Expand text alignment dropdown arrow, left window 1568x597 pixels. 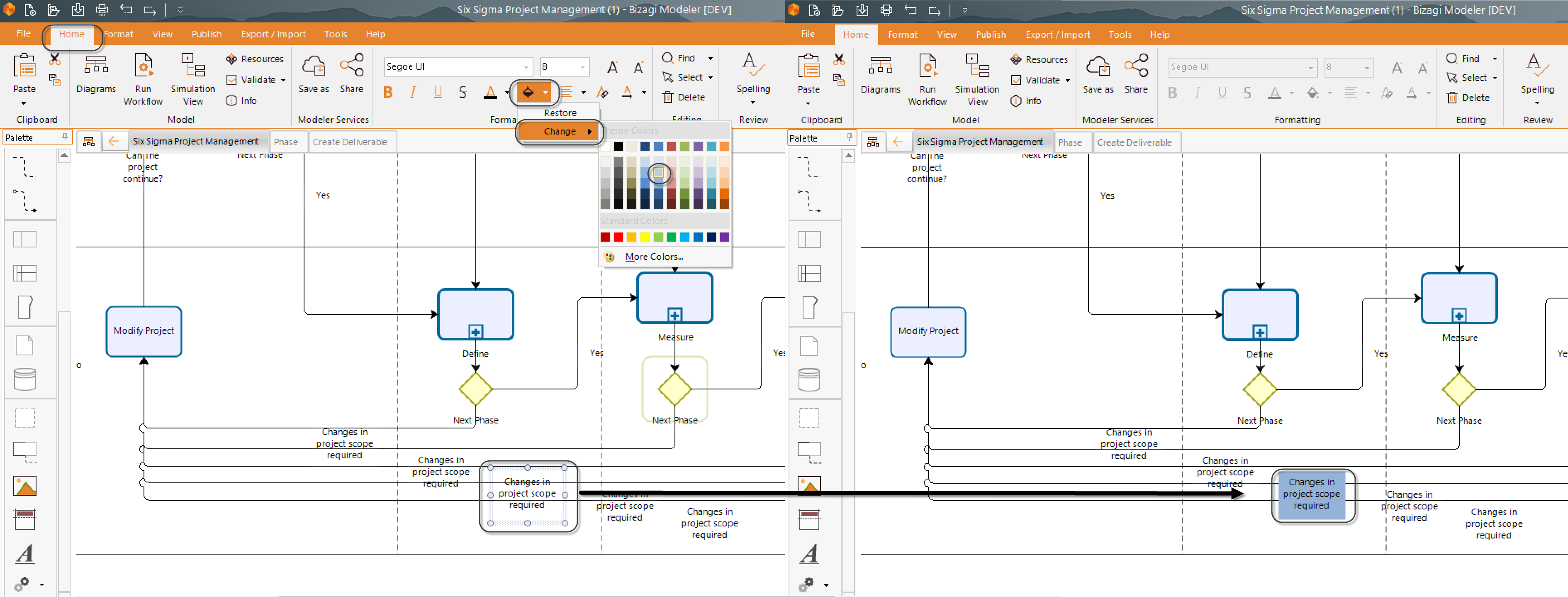pyautogui.click(x=584, y=93)
